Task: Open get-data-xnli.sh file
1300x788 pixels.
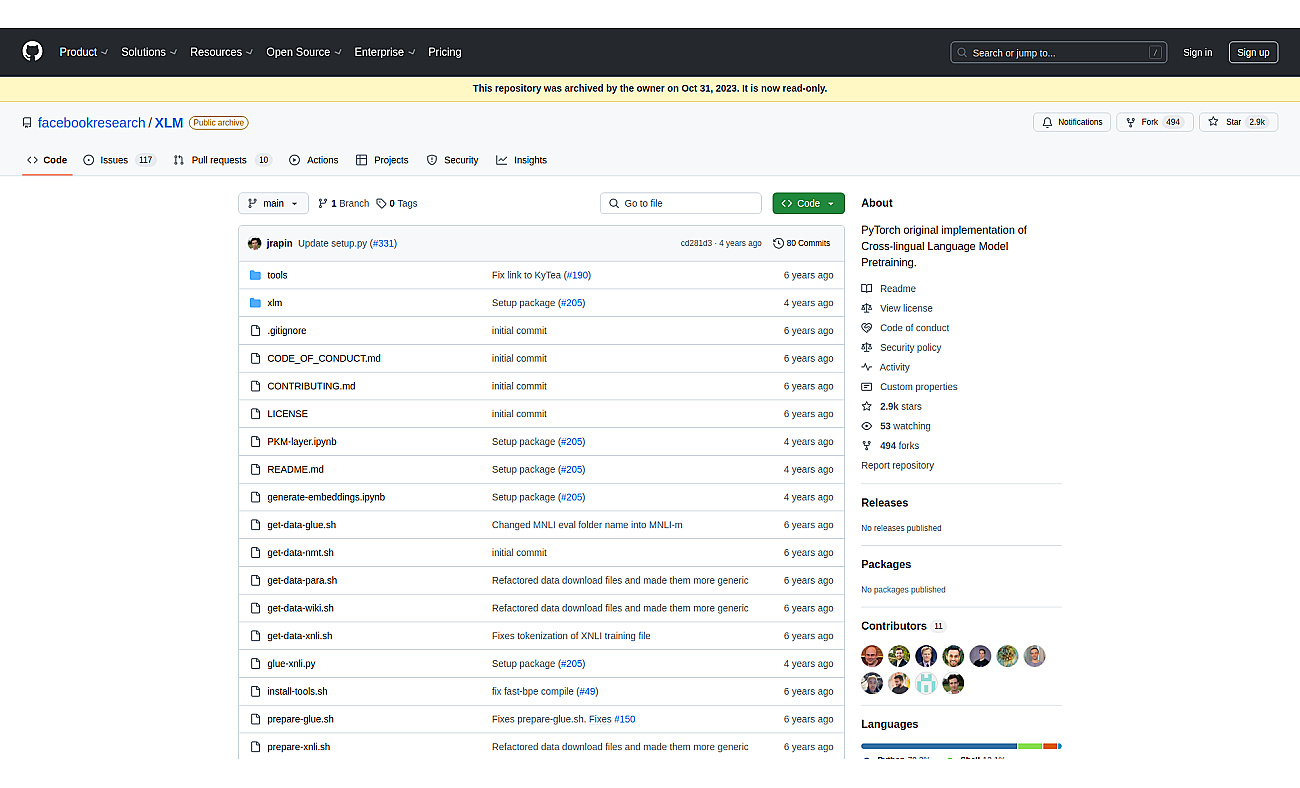Action: tap(300, 636)
